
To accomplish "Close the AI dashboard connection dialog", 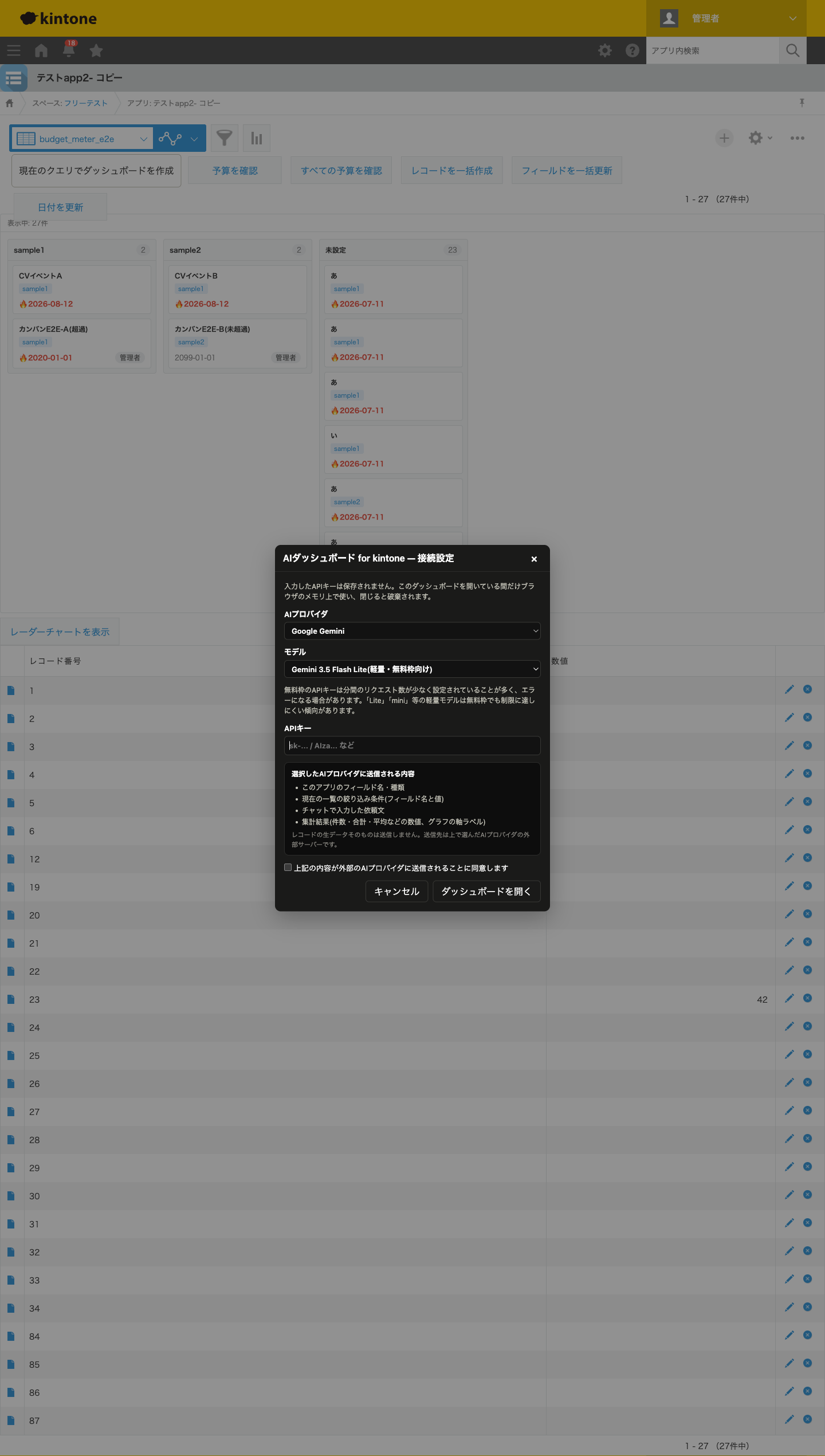I will (x=534, y=559).
